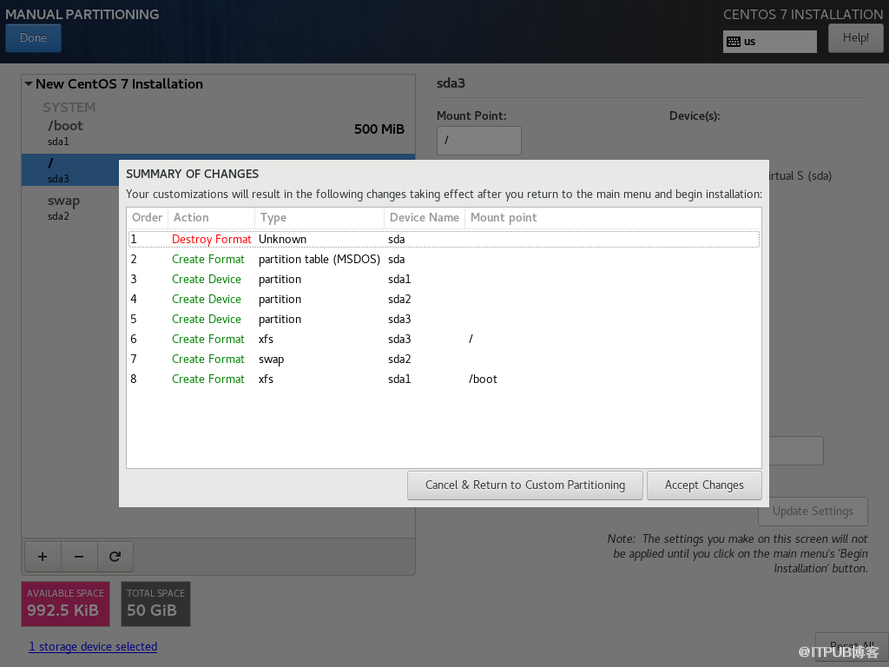The image size is (889, 667).
Task: Click the TOTAL SPACE 50 GiB box
Action: pos(156,604)
